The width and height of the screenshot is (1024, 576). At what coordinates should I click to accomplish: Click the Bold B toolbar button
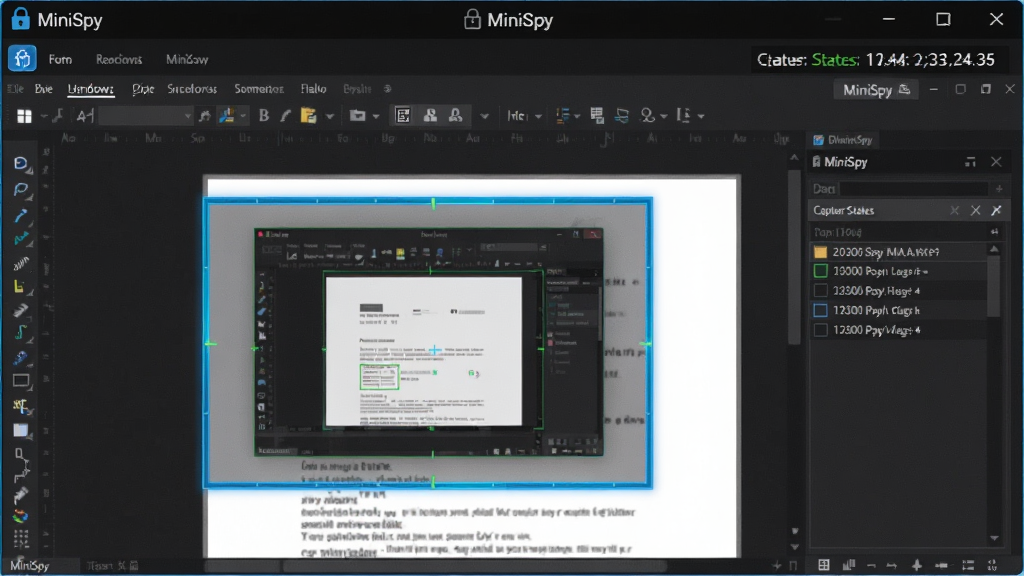pos(264,116)
